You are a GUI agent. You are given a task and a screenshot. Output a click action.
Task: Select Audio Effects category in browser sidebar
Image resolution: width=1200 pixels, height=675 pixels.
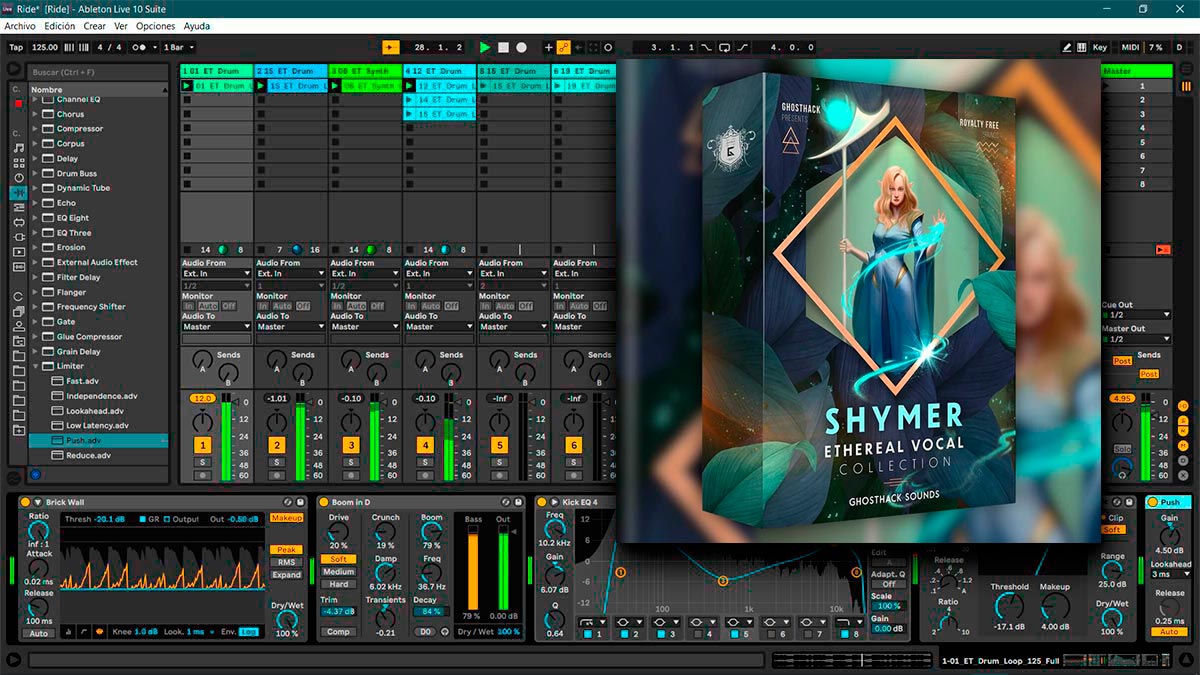coord(18,192)
